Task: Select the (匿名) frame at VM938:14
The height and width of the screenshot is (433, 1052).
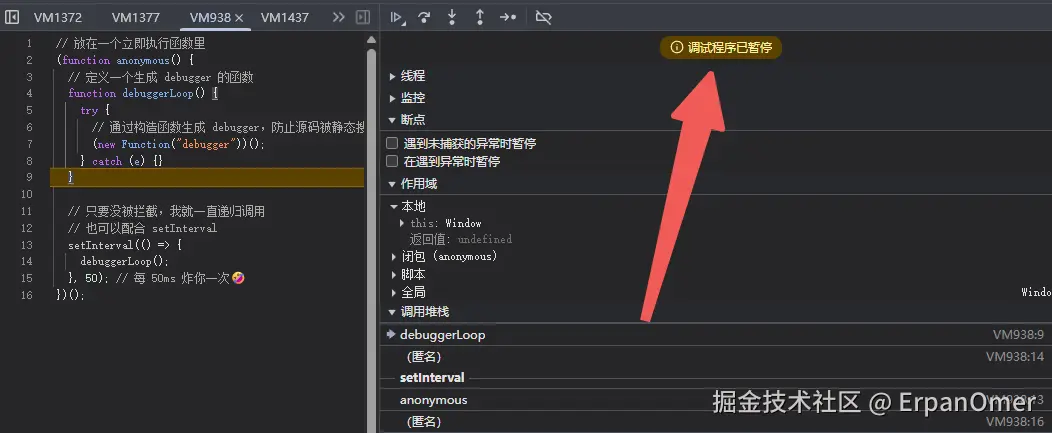Action: (x=715, y=356)
